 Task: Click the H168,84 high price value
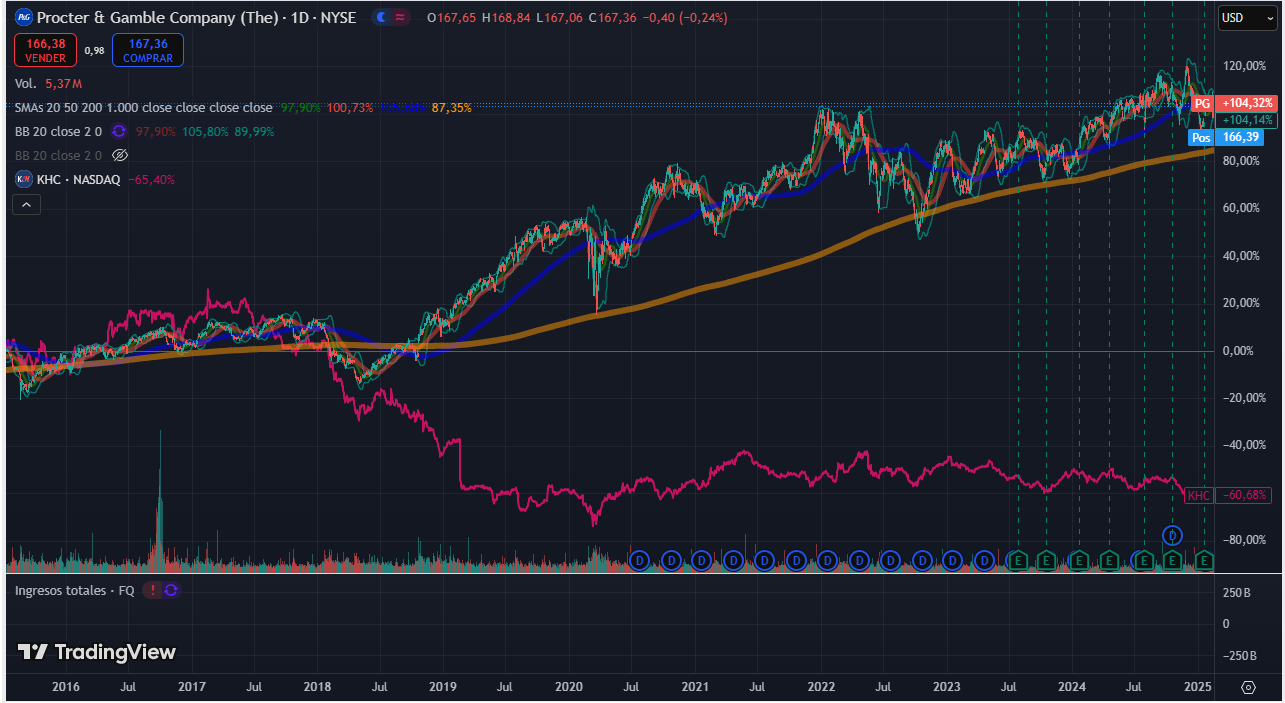pyautogui.click(x=507, y=18)
